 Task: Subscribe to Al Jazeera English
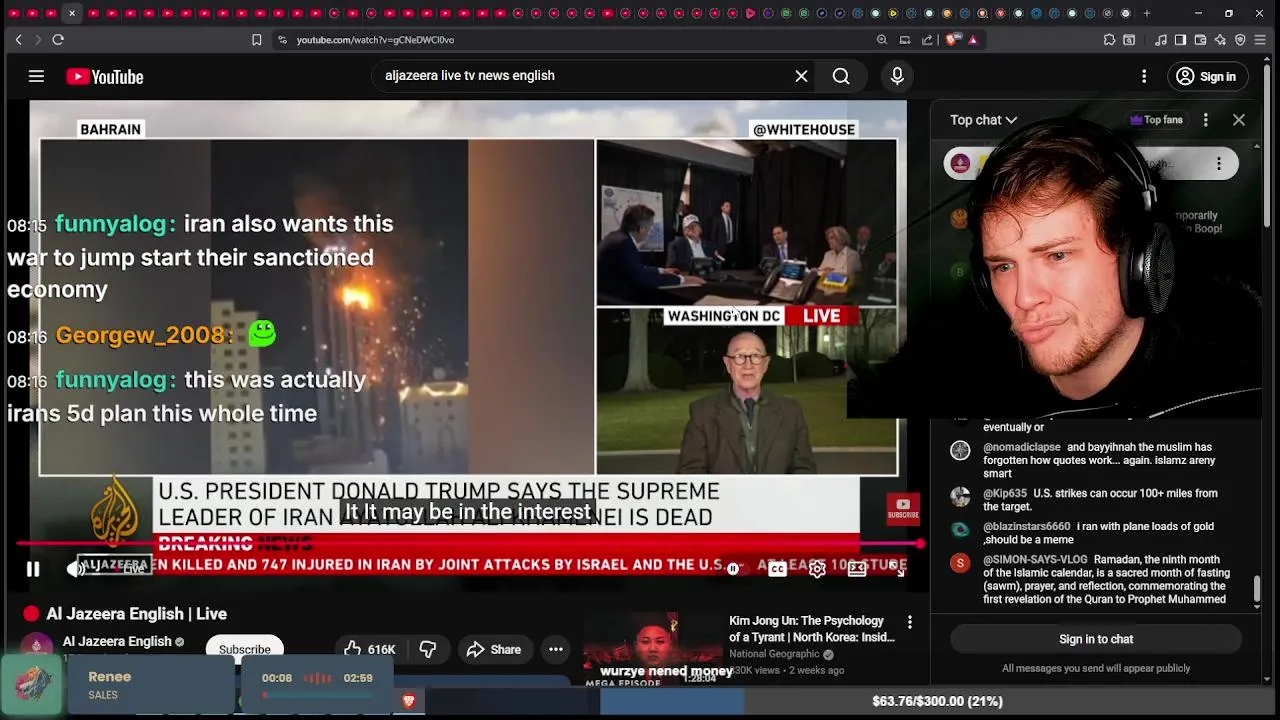point(245,649)
